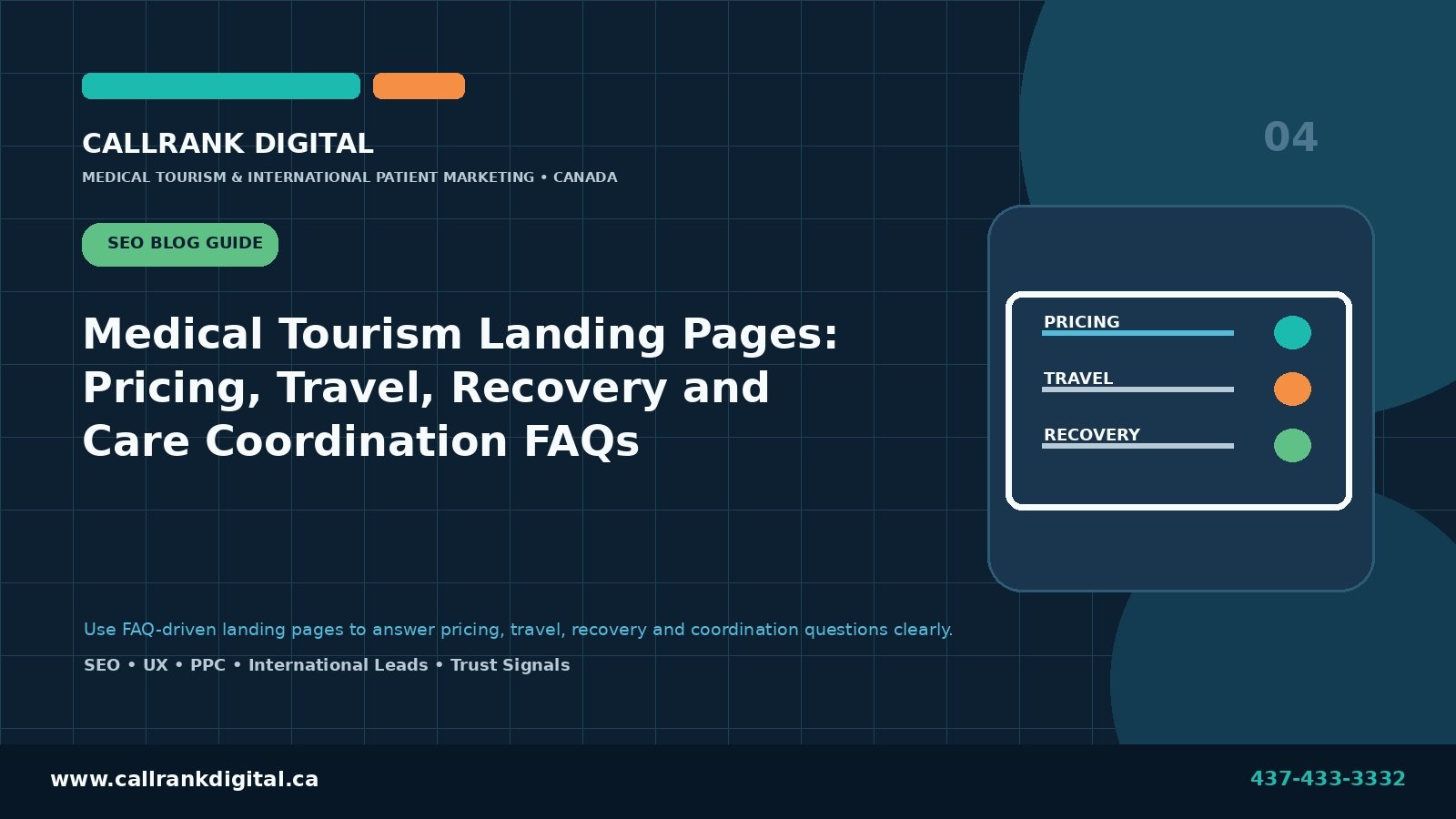The width and height of the screenshot is (1456, 819).
Task: Click the phone number 437-433-3332
Action: [1328, 779]
